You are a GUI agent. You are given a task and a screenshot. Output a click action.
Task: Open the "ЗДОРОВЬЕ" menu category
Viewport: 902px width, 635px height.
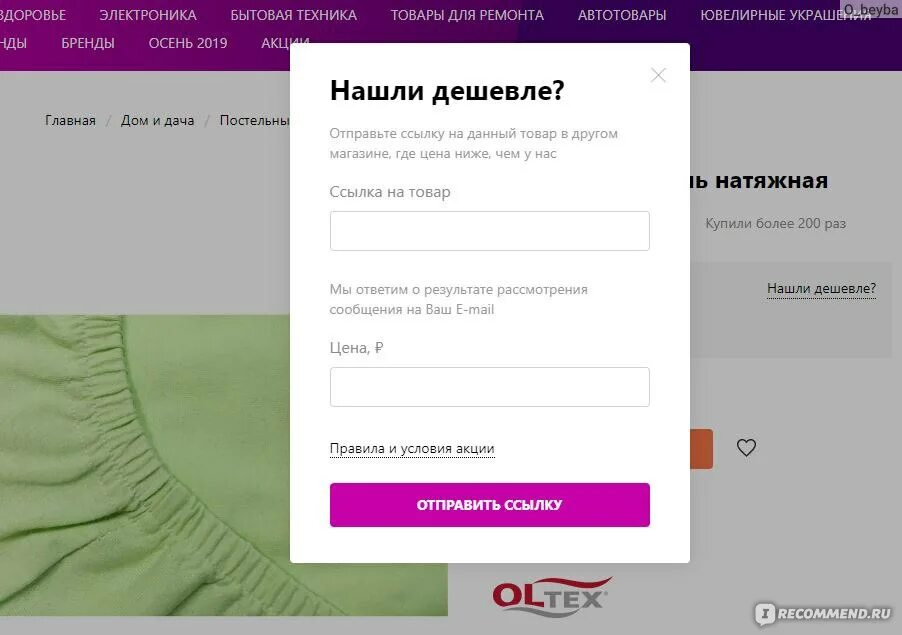pos(33,15)
